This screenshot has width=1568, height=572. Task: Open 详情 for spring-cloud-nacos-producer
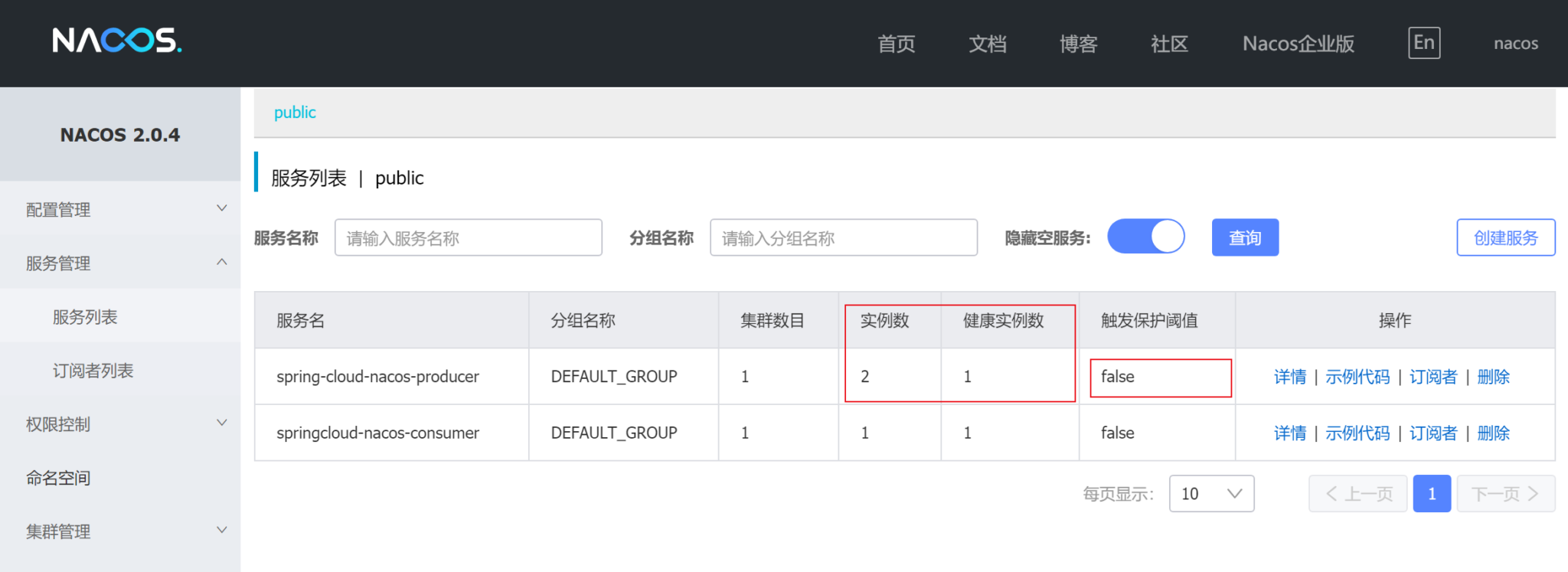(x=1290, y=377)
